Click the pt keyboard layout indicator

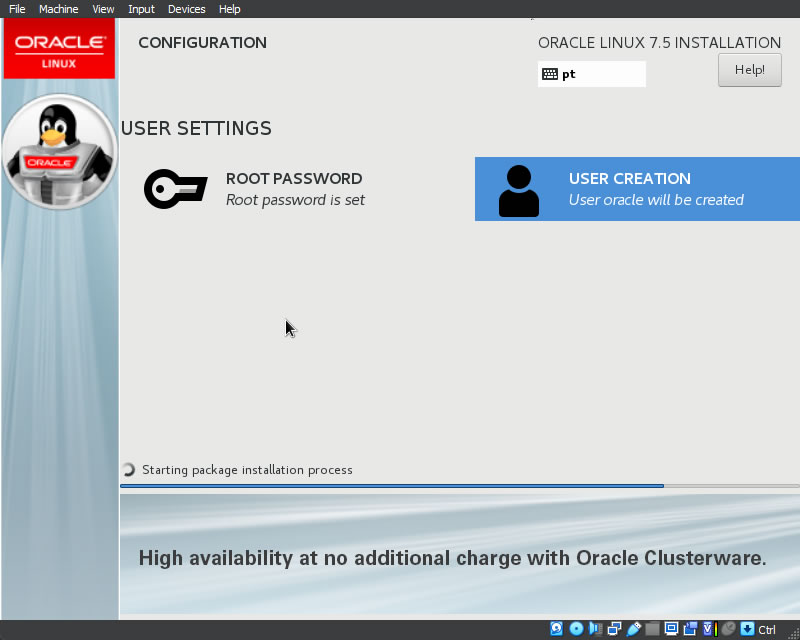coord(591,74)
